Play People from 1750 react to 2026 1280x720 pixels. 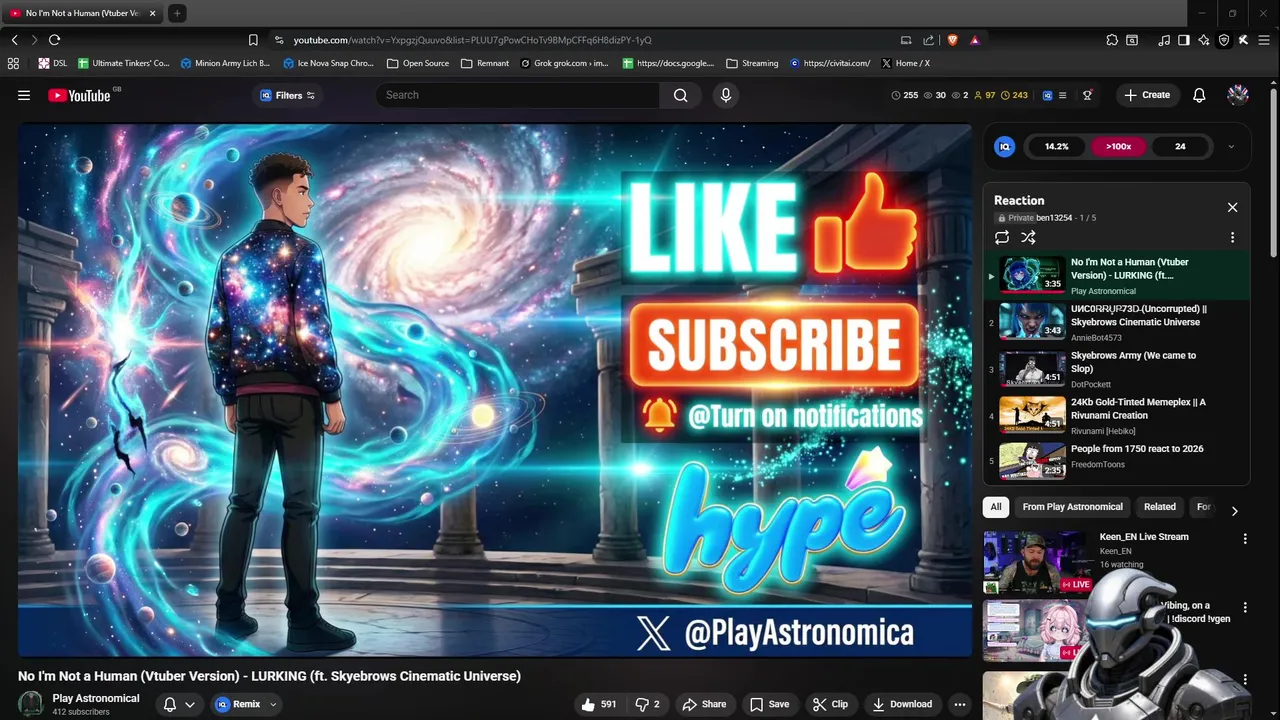1117,460
